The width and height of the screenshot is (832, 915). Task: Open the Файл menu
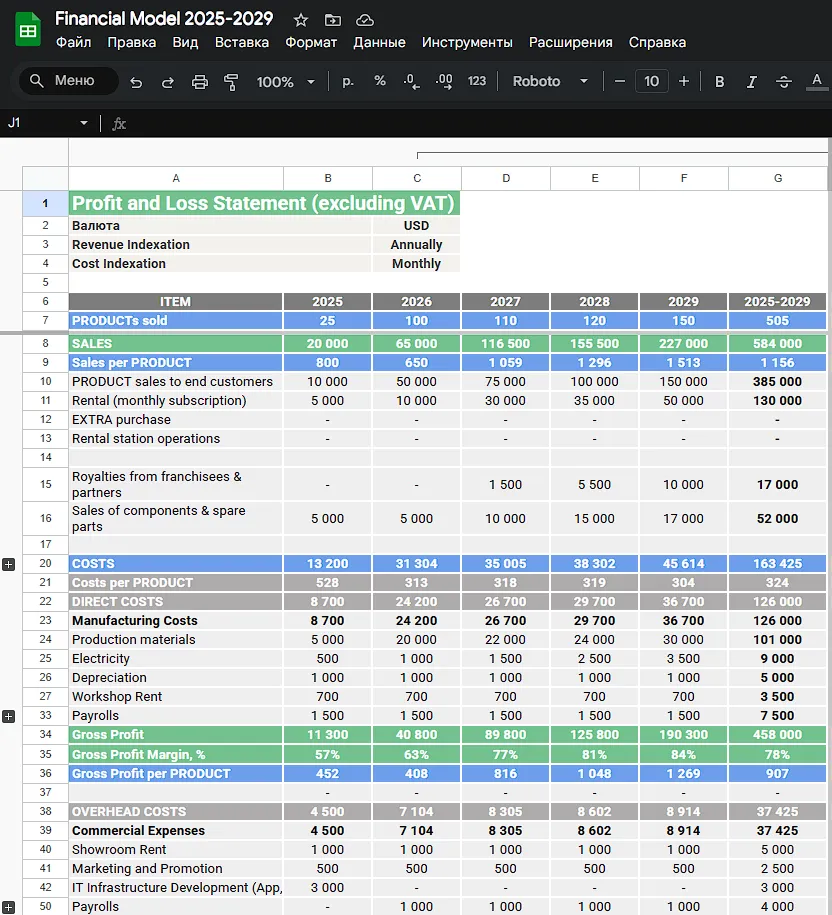(74, 43)
